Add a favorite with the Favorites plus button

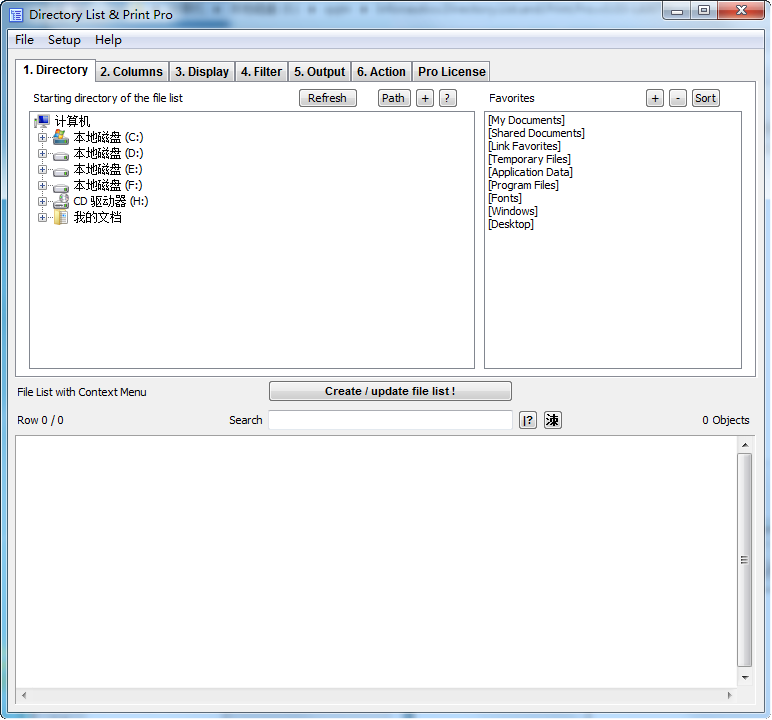(655, 98)
